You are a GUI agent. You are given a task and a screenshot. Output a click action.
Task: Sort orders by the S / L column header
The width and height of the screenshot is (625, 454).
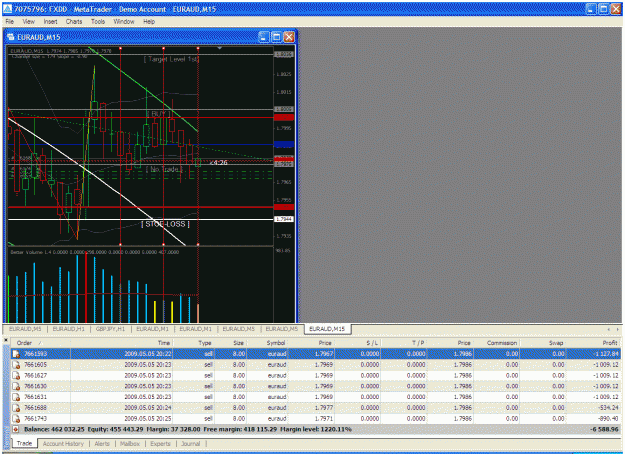pos(358,343)
